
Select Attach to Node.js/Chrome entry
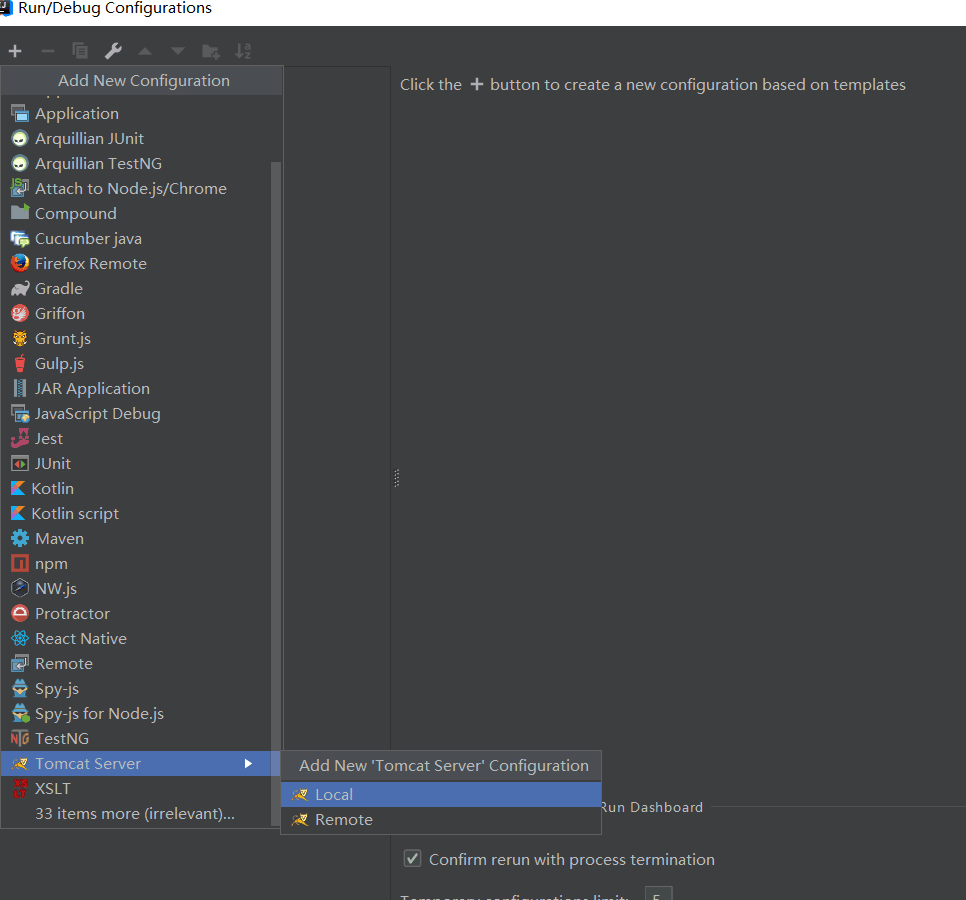pyautogui.click(x=136, y=189)
